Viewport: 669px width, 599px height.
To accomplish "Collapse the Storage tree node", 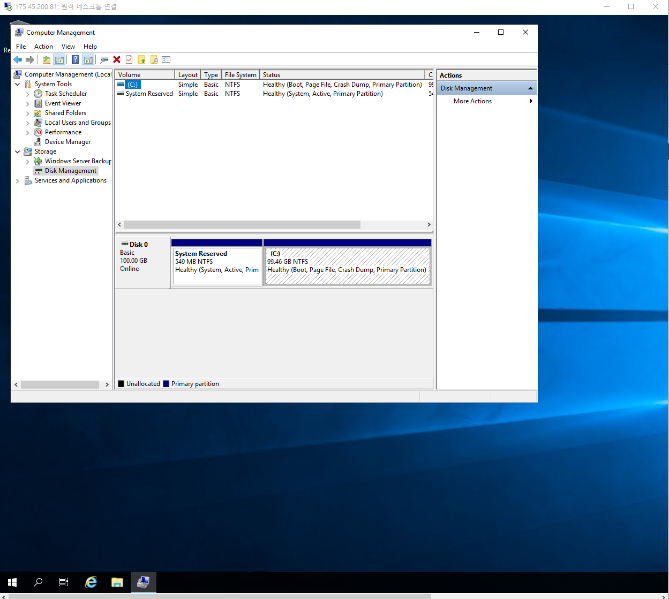I will point(17,151).
